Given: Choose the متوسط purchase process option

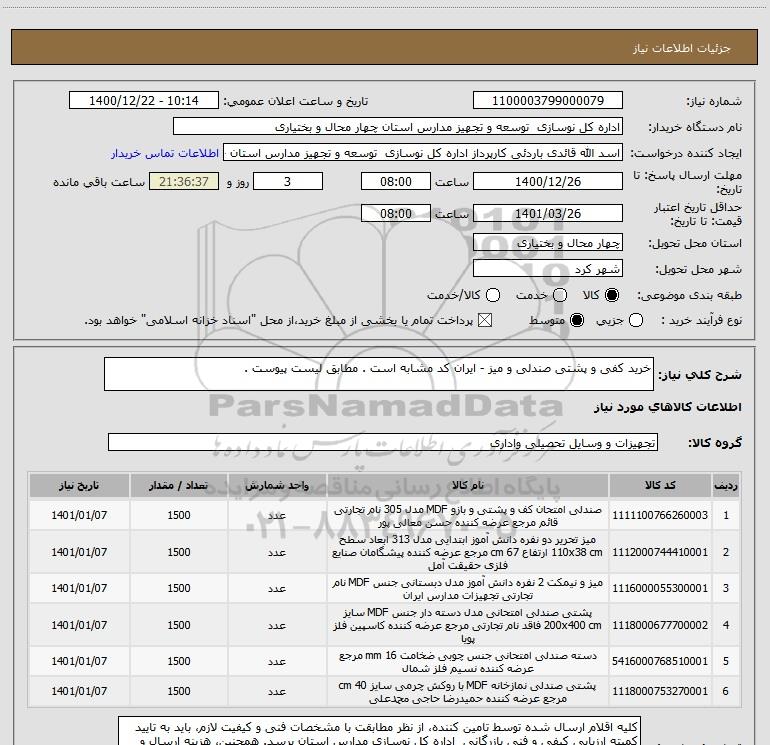Looking at the screenshot, I should click(x=577, y=320).
